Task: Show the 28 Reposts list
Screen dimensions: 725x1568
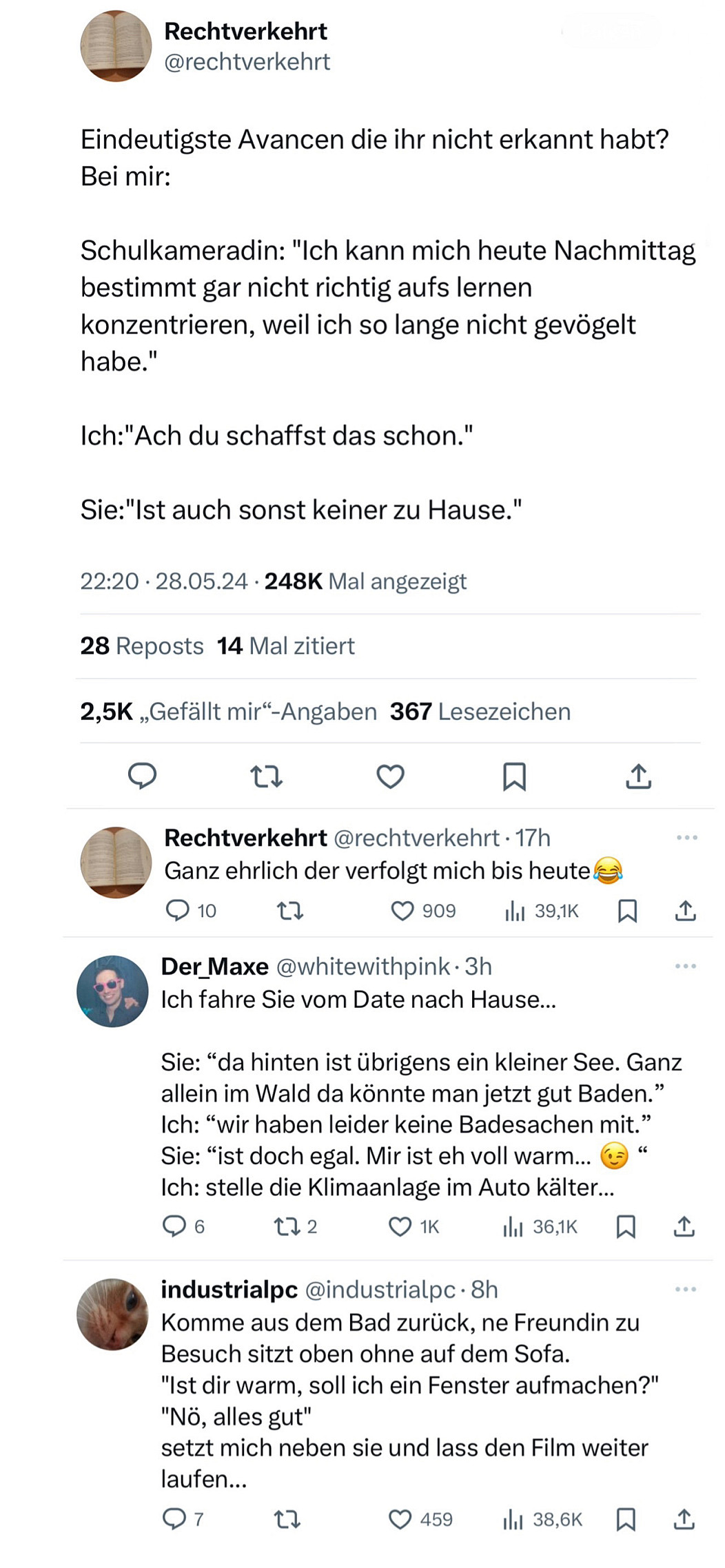Action: 142,646
